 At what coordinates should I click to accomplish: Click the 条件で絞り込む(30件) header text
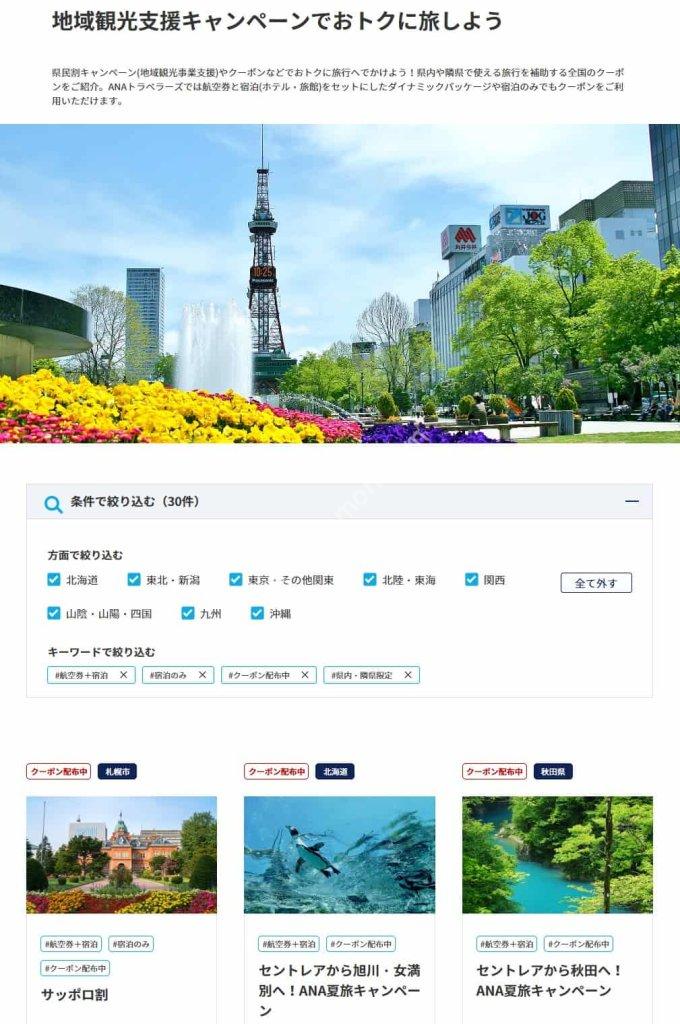(x=135, y=502)
